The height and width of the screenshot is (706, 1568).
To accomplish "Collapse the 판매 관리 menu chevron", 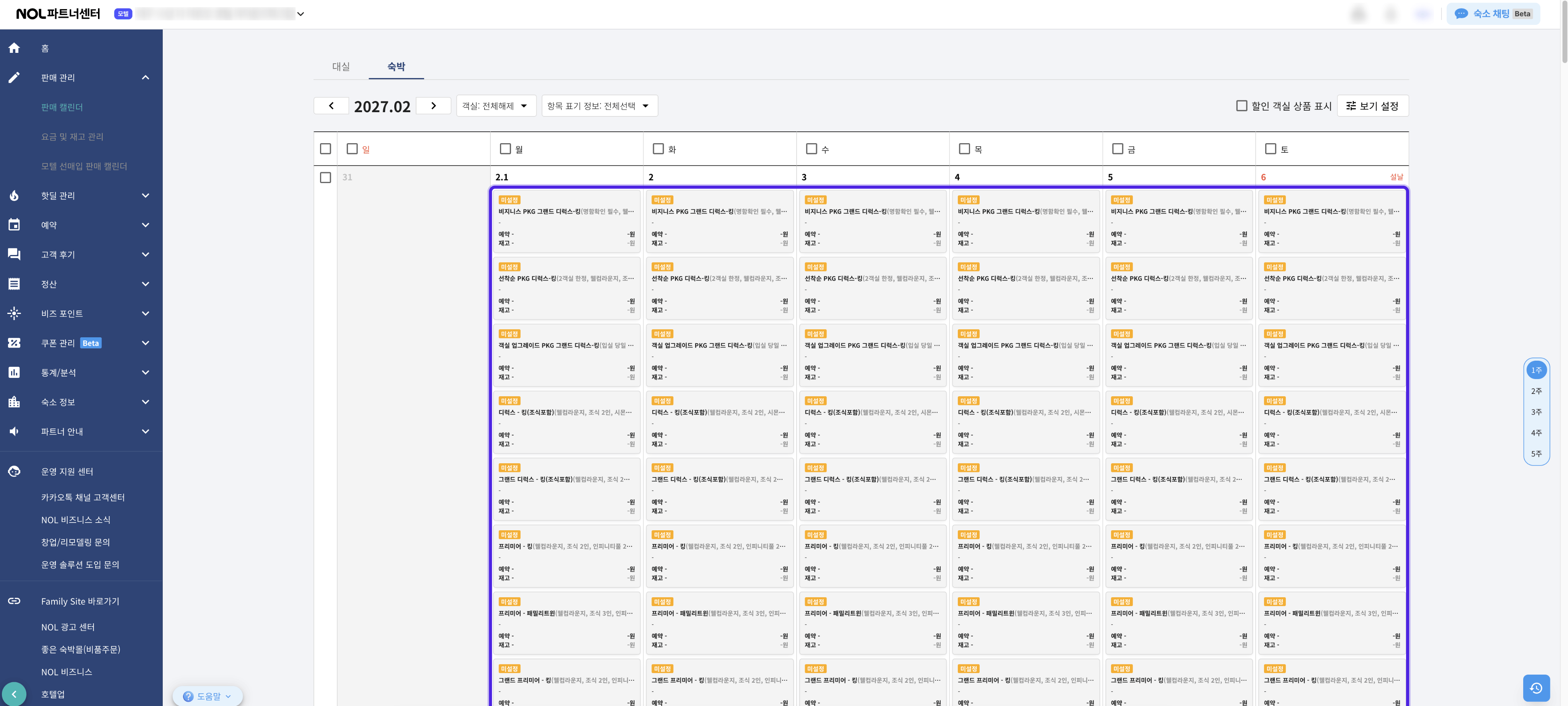I will 145,77.
